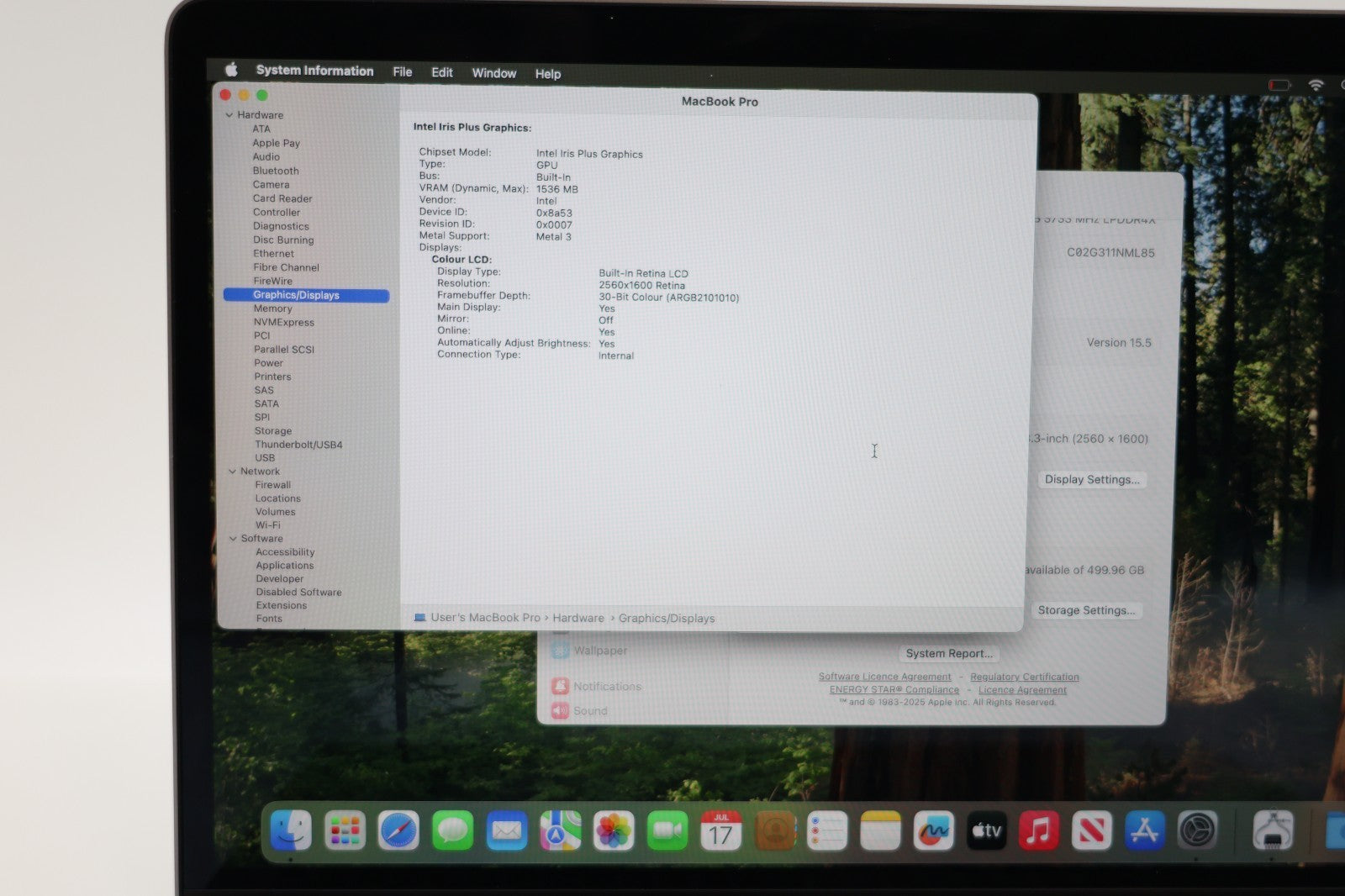This screenshot has height=896, width=1345.
Task: Open Music app in the Dock
Action: point(1039,831)
